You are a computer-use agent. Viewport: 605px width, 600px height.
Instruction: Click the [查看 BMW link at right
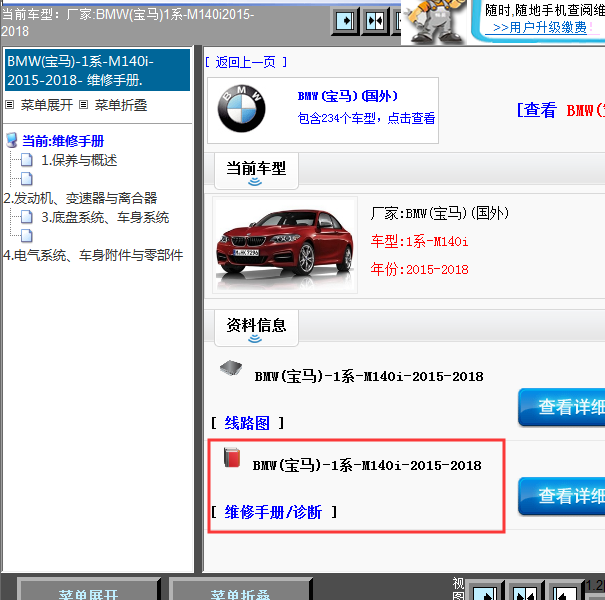coord(560,110)
